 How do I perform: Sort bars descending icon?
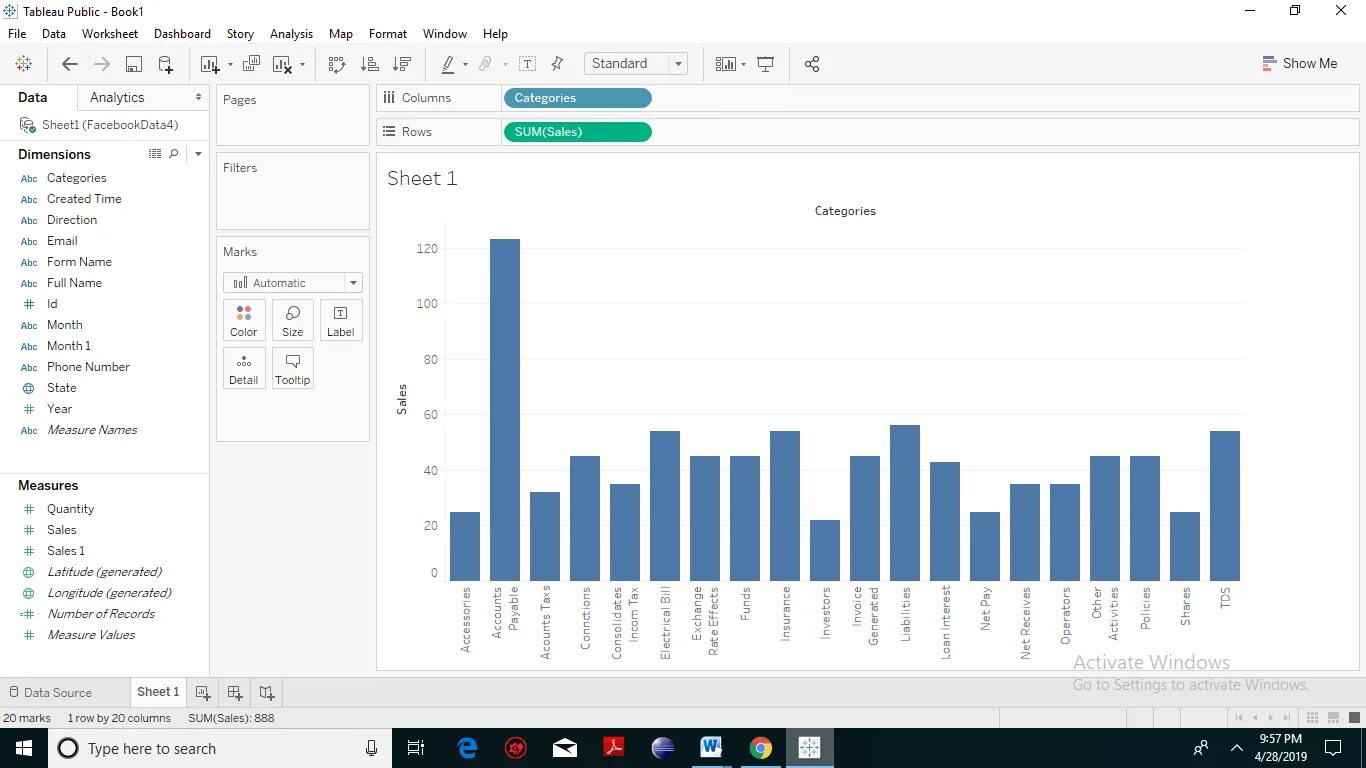402,64
